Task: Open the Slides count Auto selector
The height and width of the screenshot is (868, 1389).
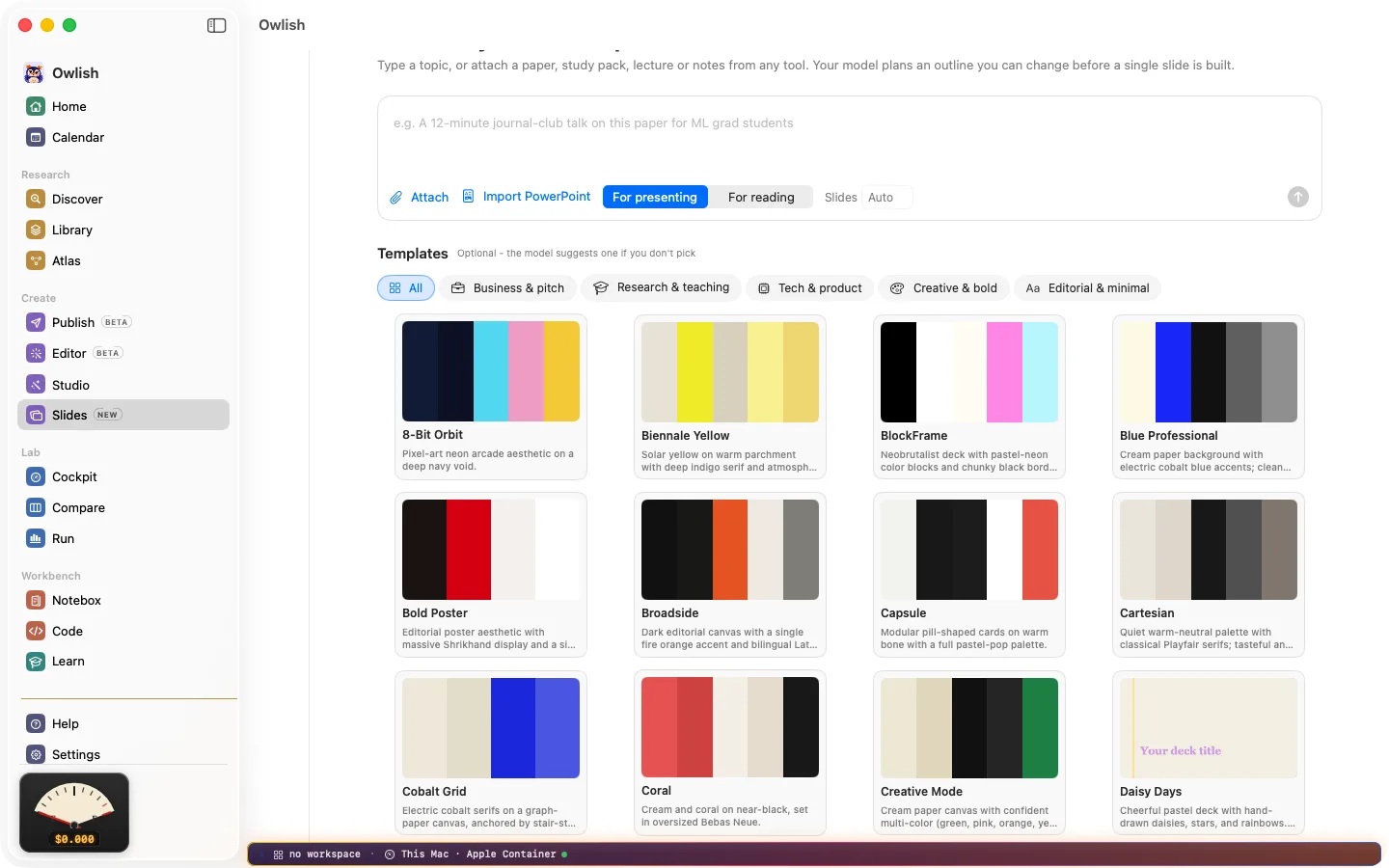Action: [886, 197]
